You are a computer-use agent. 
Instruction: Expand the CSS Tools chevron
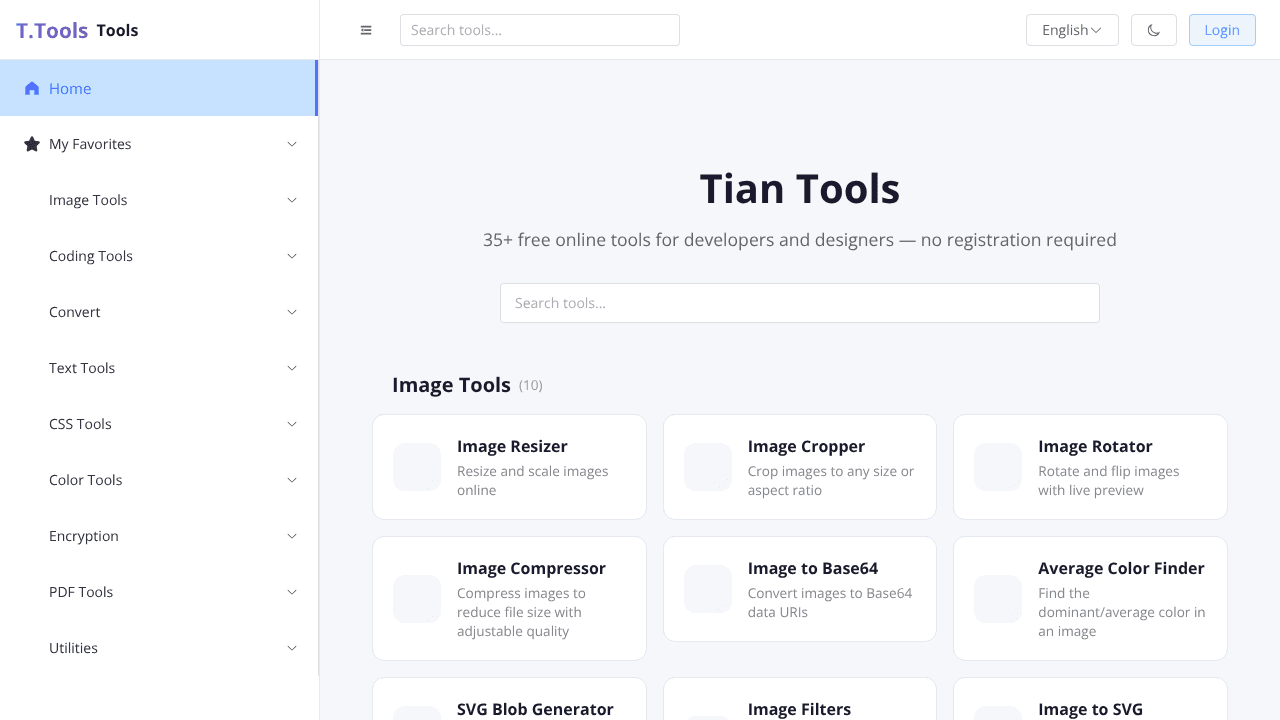[x=292, y=424]
